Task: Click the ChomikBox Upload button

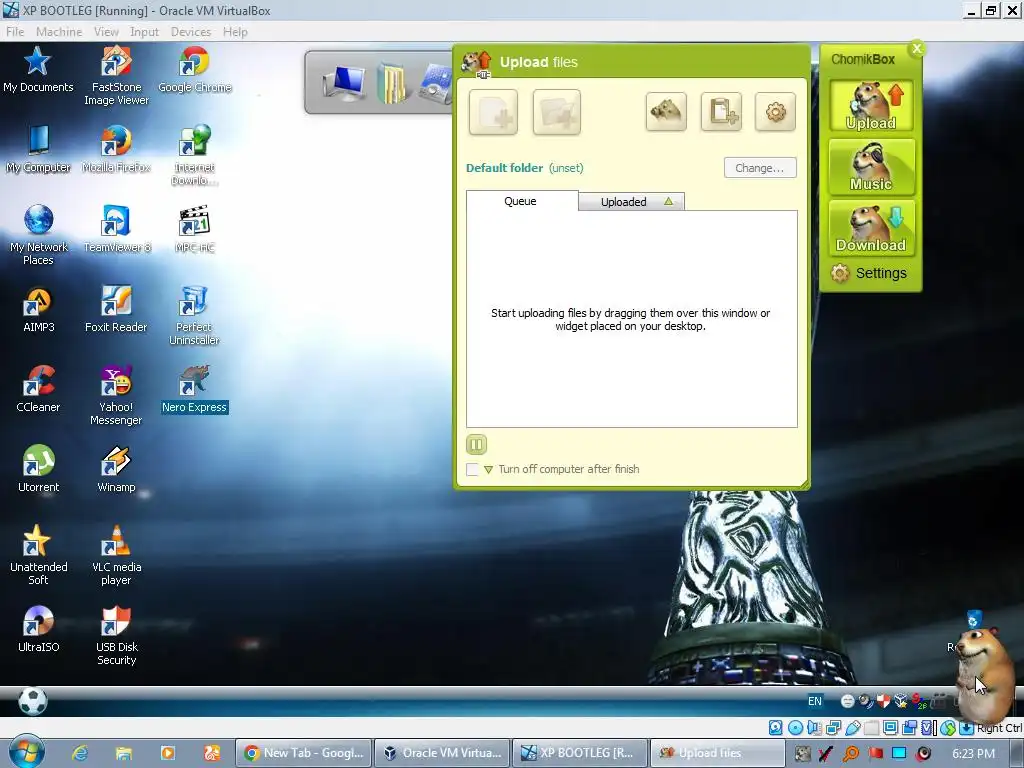Action: coord(871,106)
